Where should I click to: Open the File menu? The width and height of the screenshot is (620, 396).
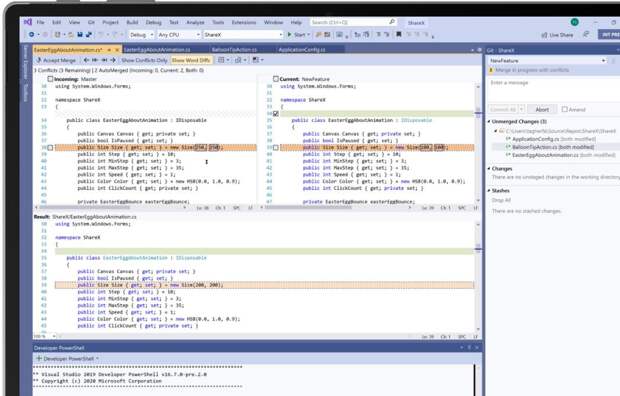pyautogui.click(x=41, y=23)
